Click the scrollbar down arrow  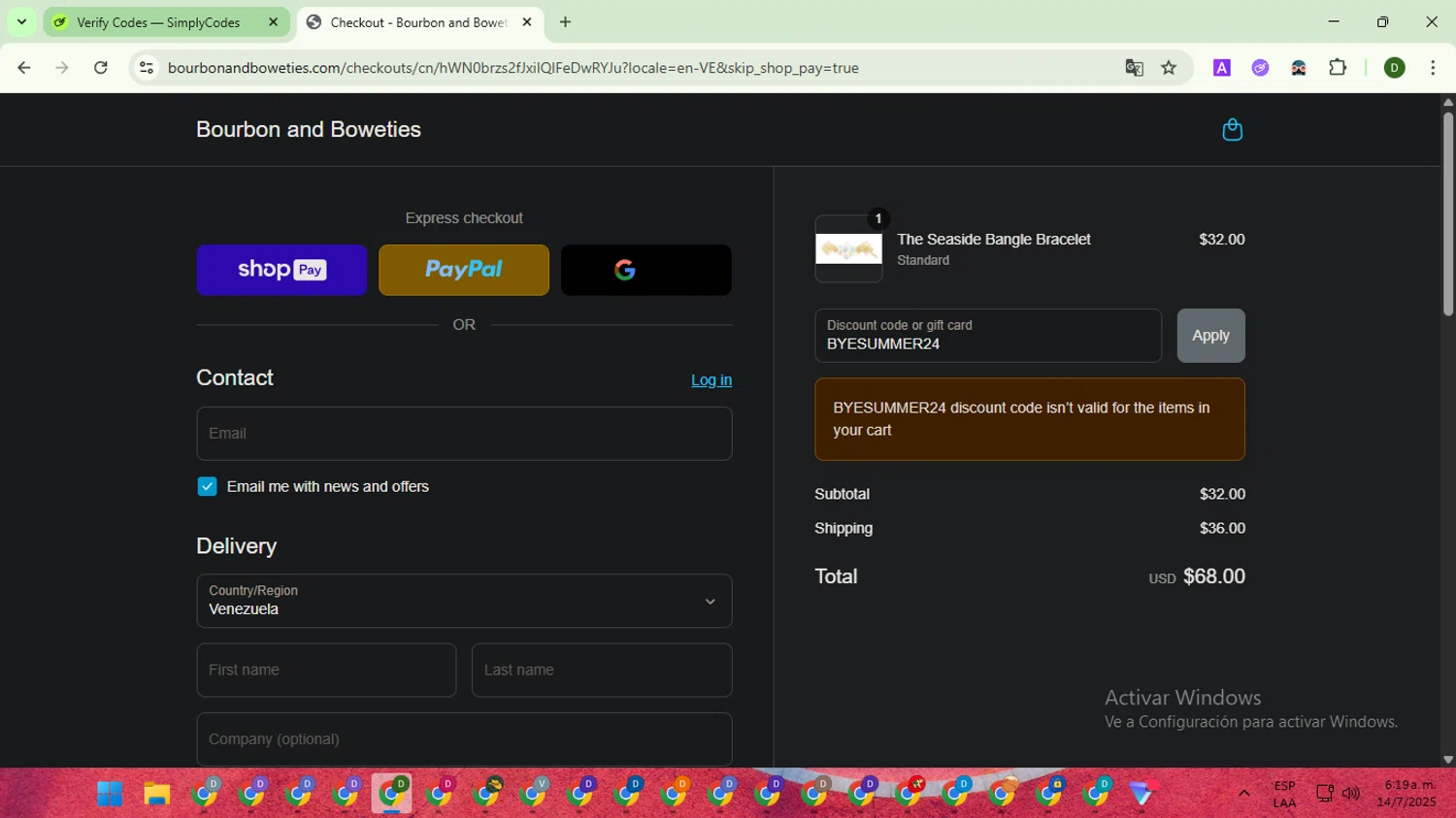tap(1447, 760)
